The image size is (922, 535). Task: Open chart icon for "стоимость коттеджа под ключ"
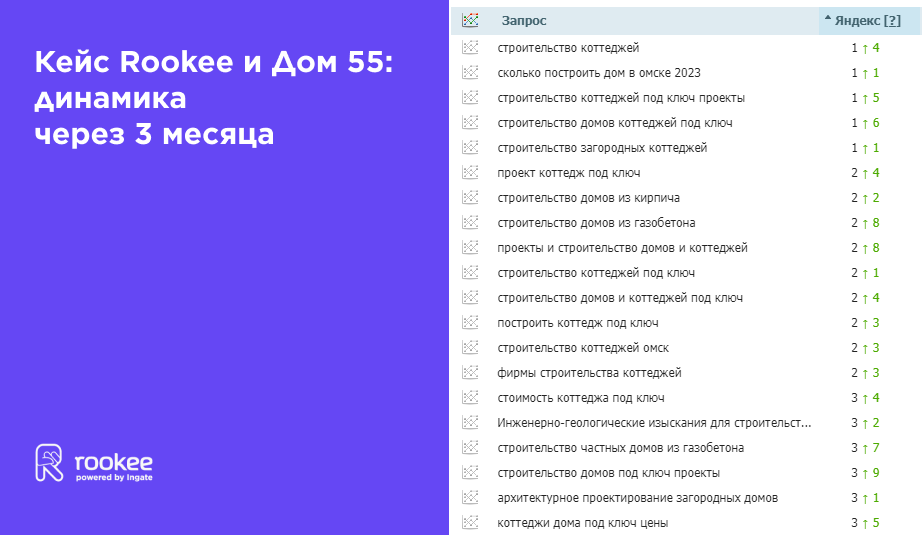(x=470, y=397)
